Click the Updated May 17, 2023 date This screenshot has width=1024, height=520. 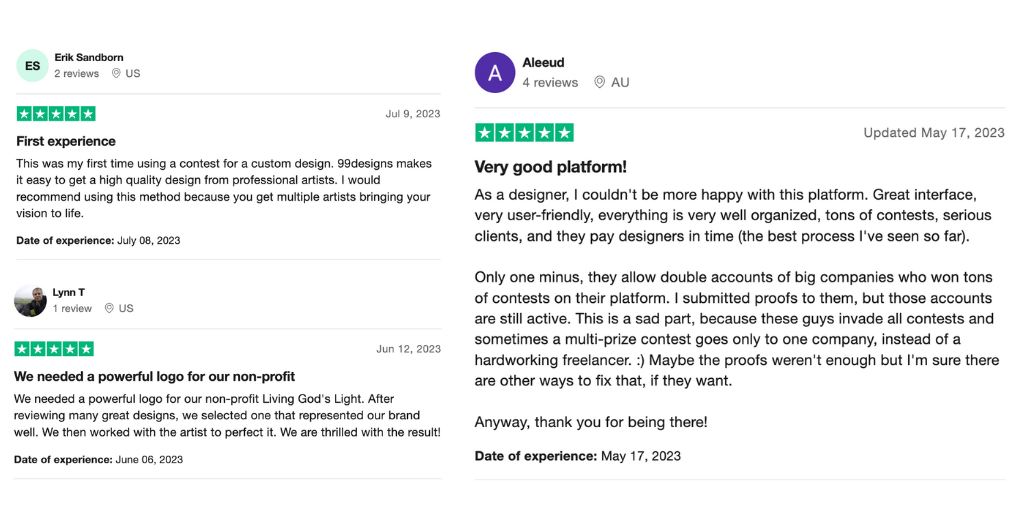click(x=934, y=133)
